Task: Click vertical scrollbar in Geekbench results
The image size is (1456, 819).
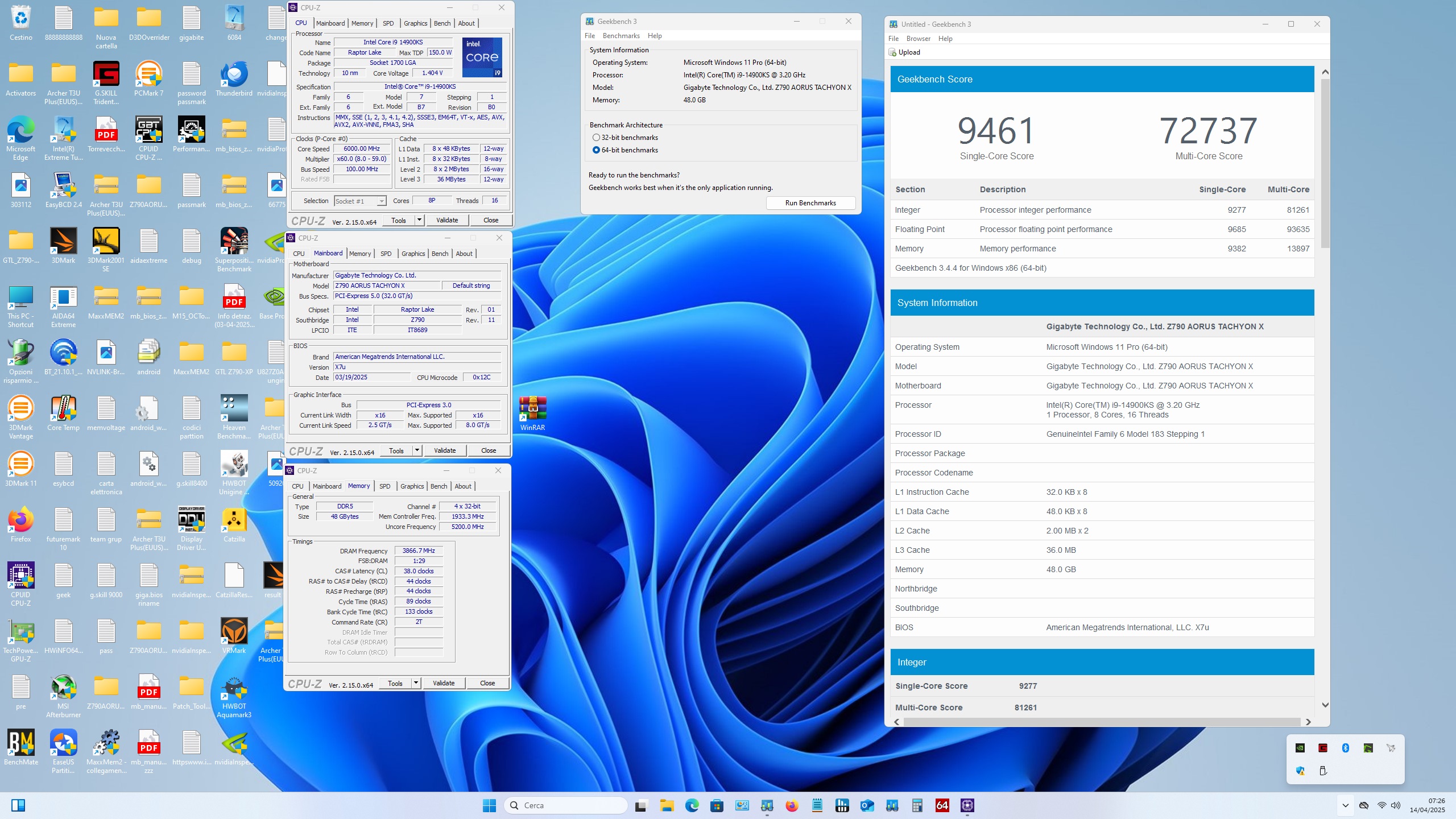Action: coord(1325,164)
